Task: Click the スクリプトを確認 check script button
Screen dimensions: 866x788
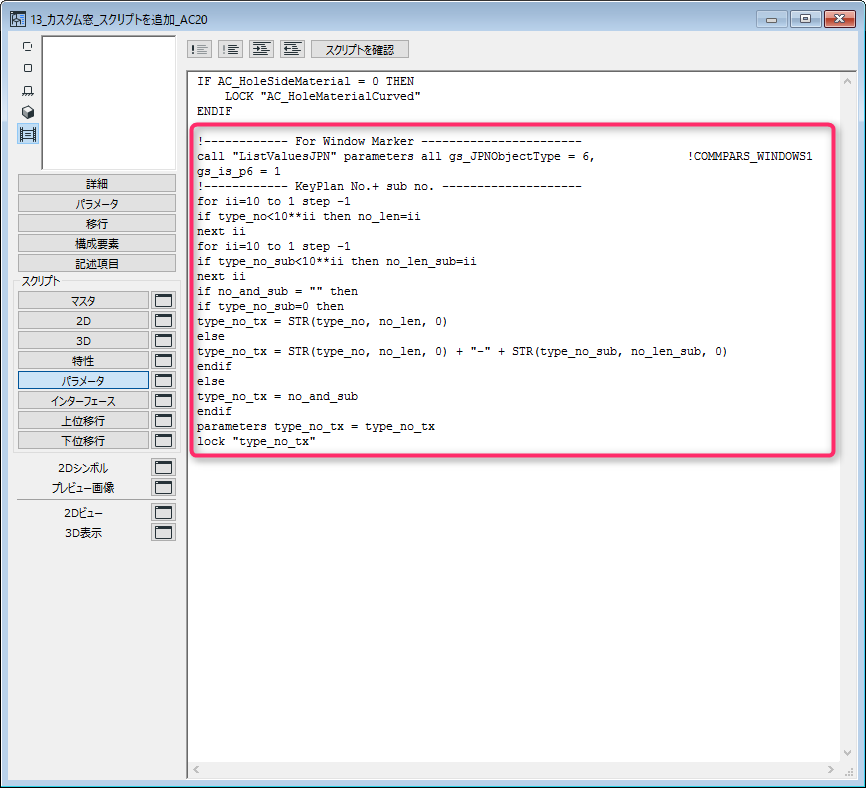Action: (360, 49)
